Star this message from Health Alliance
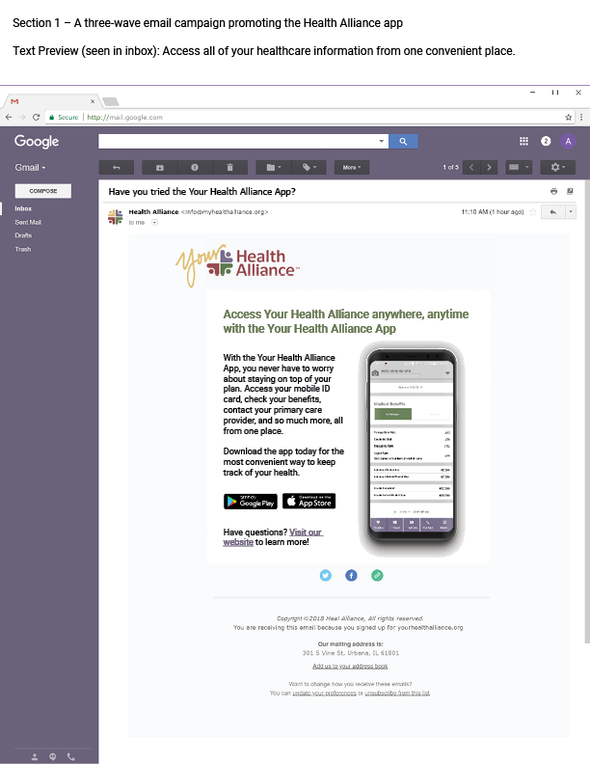 533,212
